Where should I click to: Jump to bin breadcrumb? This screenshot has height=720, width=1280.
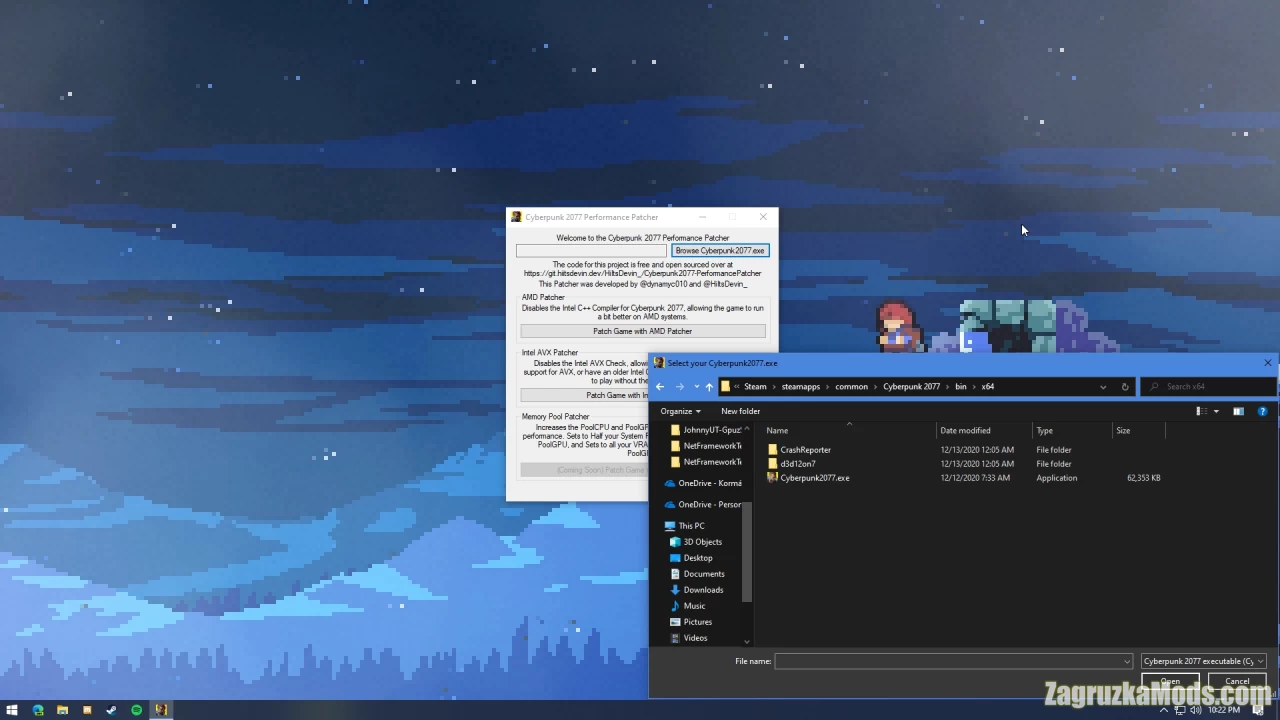point(961,387)
